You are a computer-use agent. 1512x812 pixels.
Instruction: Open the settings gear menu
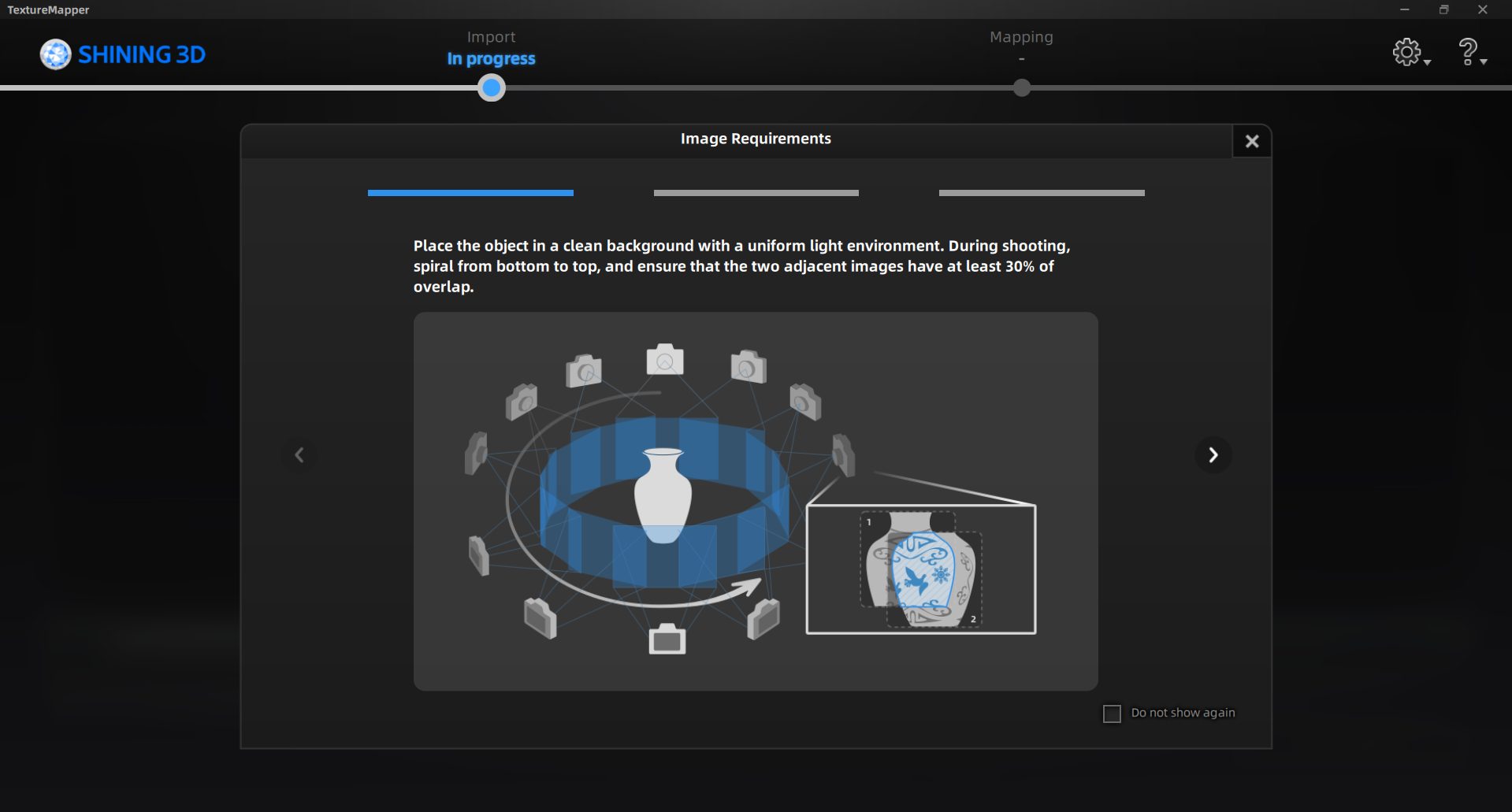1406,52
